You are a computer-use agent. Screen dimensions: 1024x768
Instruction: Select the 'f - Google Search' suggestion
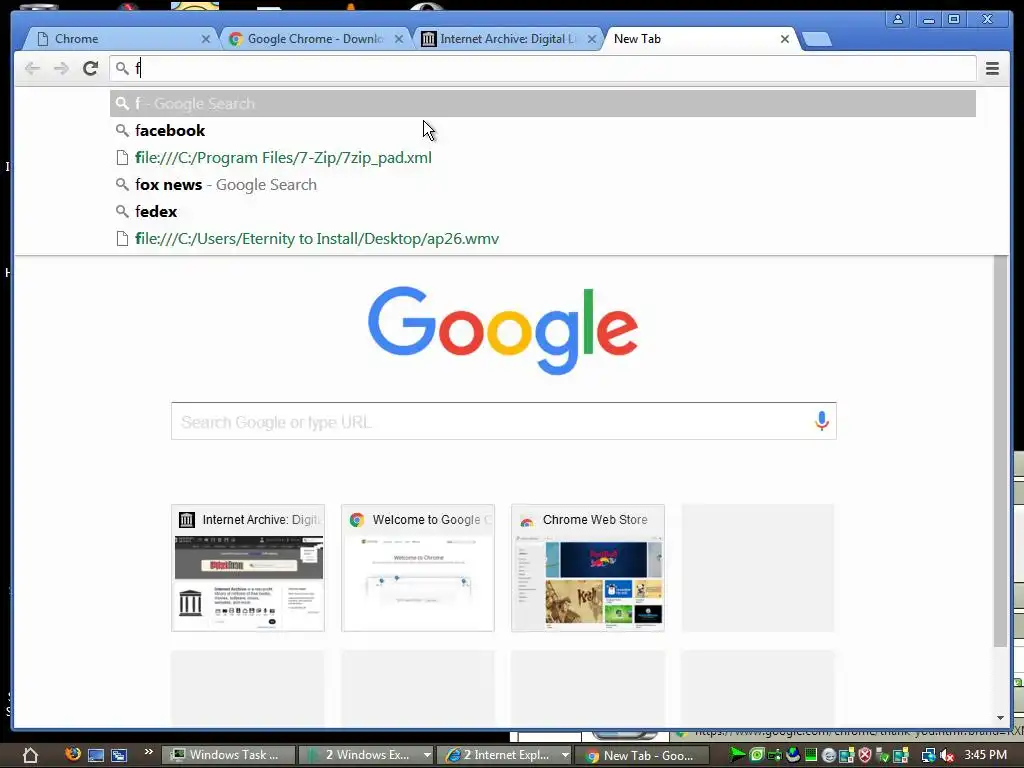pos(543,103)
